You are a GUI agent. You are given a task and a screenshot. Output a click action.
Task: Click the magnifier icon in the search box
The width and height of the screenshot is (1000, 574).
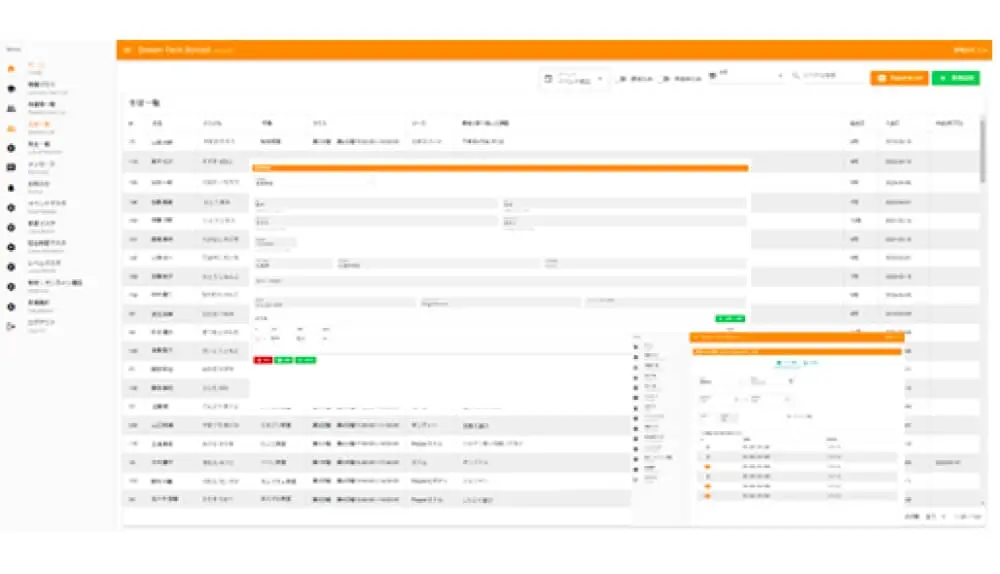(x=796, y=76)
